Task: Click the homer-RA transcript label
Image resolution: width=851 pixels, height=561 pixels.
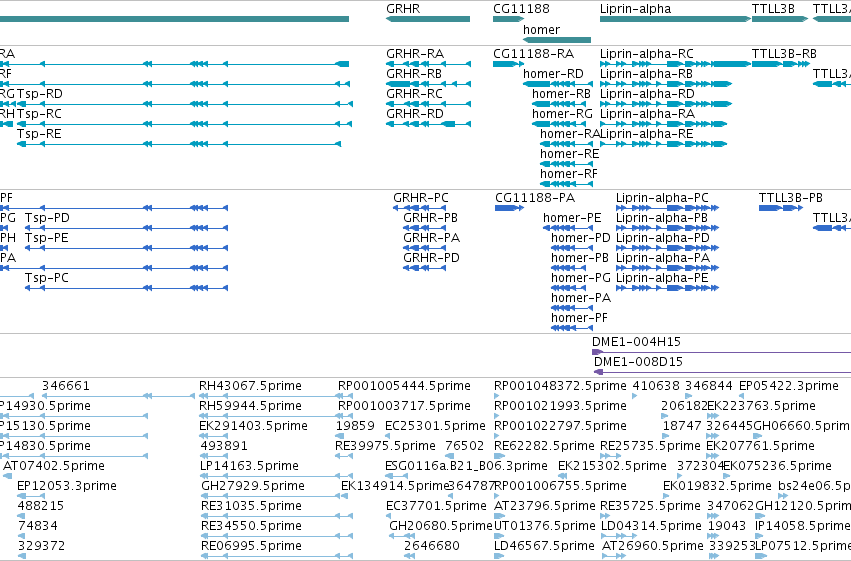Action: point(569,134)
